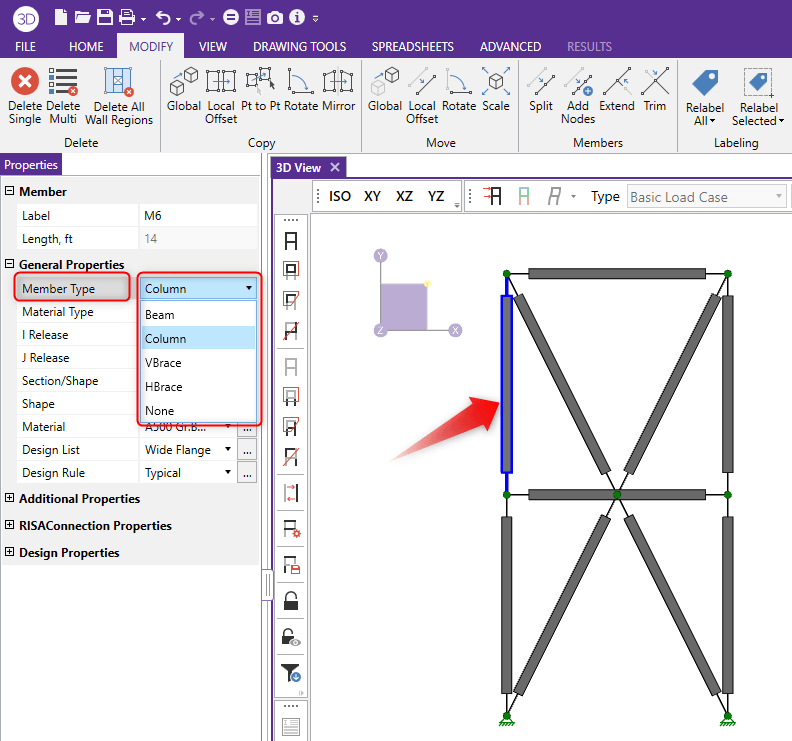
Task: Click the purple view cube face
Action: (404, 306)
